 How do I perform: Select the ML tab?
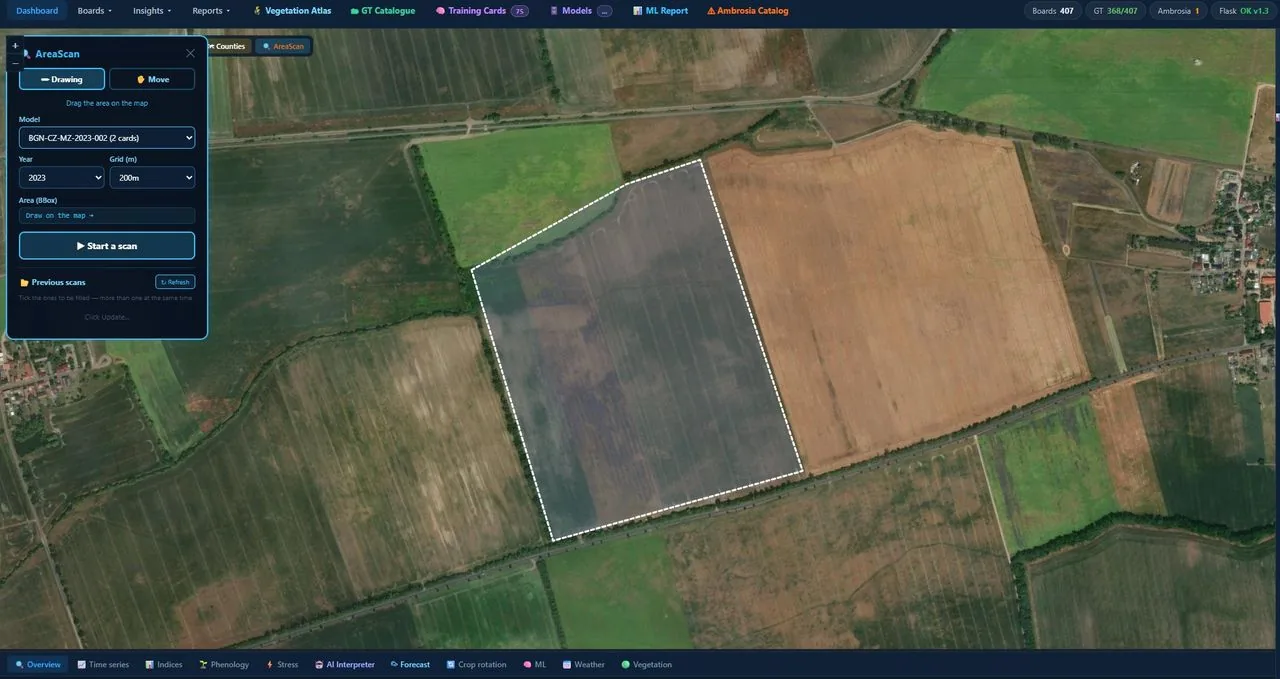click(x=535, y=664)
